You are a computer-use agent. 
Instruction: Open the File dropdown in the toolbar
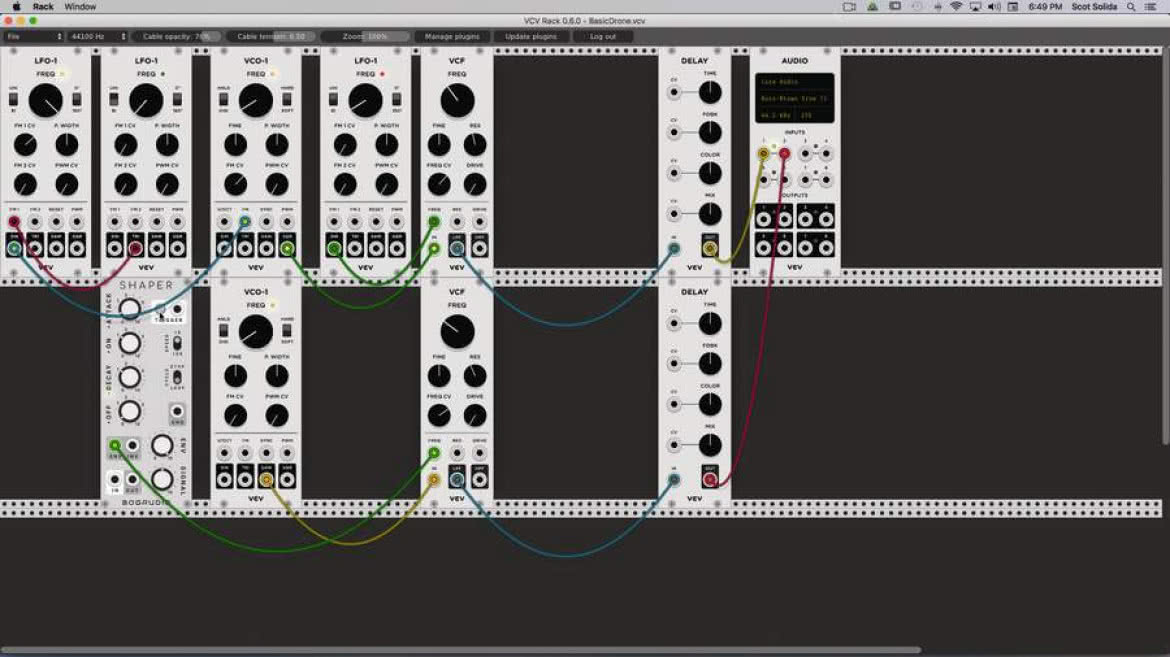34,36
